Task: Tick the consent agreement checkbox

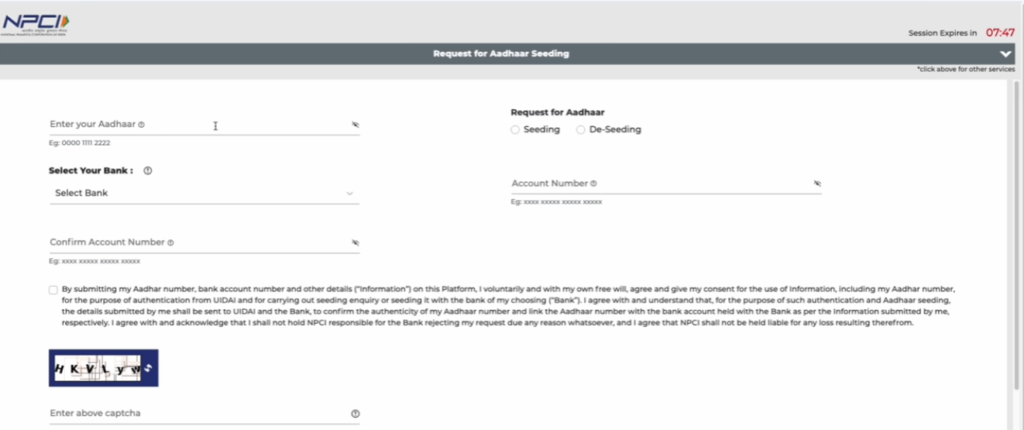Action: click(53, 290)
